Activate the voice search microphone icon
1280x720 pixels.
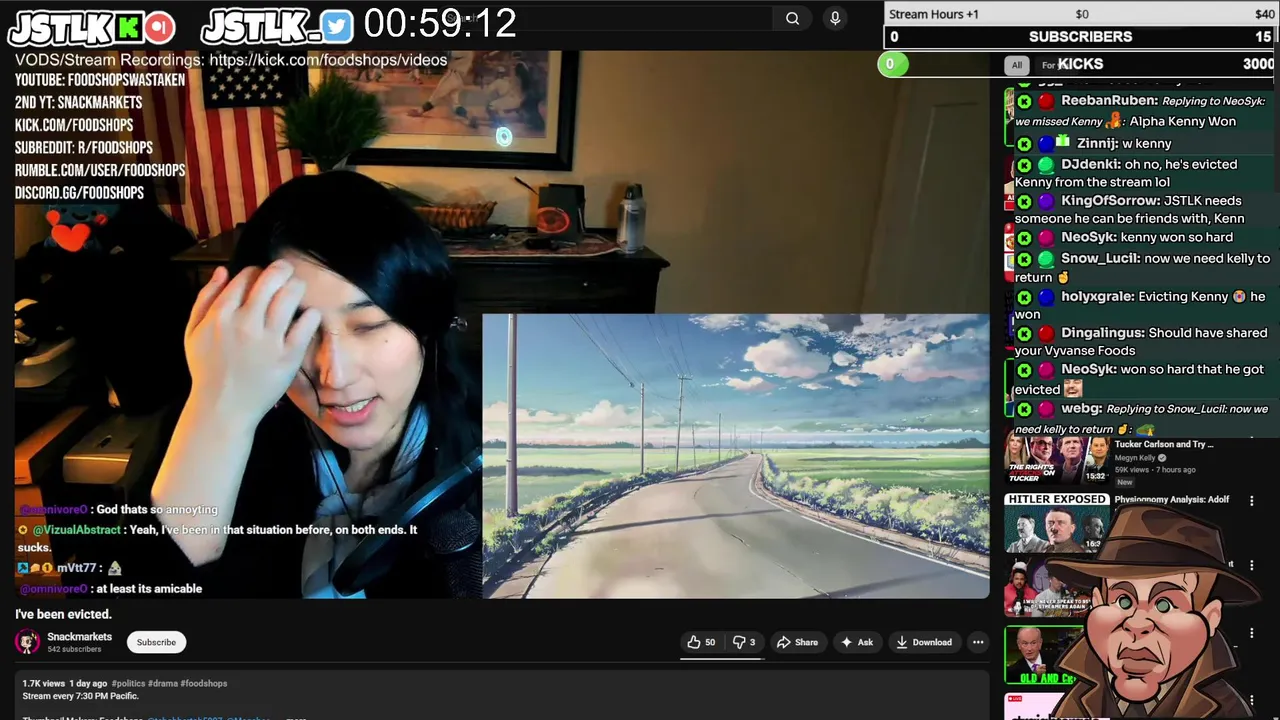[x=835, y=18]
